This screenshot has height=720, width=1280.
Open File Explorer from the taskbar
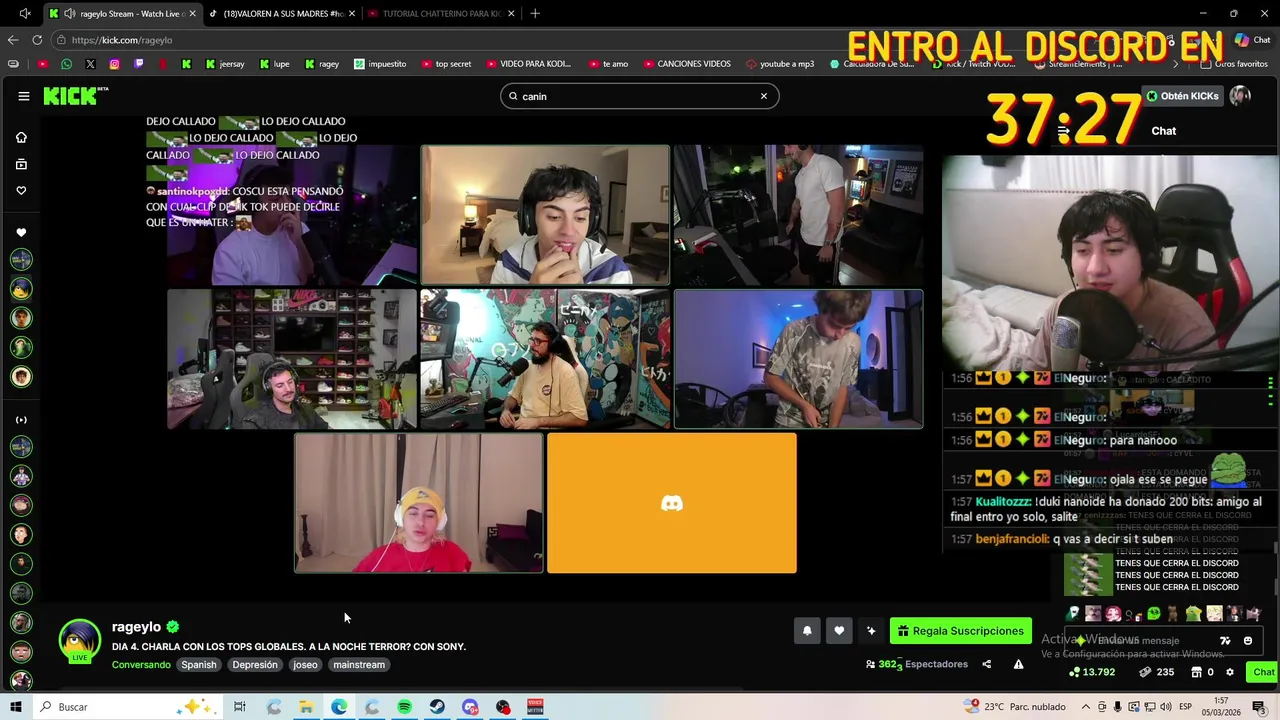[306, 707]
